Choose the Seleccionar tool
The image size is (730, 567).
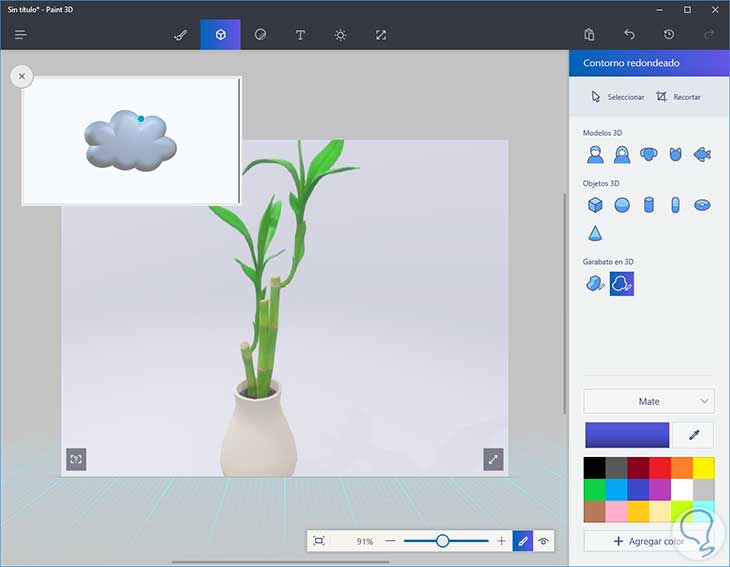(x=618, y=97)
